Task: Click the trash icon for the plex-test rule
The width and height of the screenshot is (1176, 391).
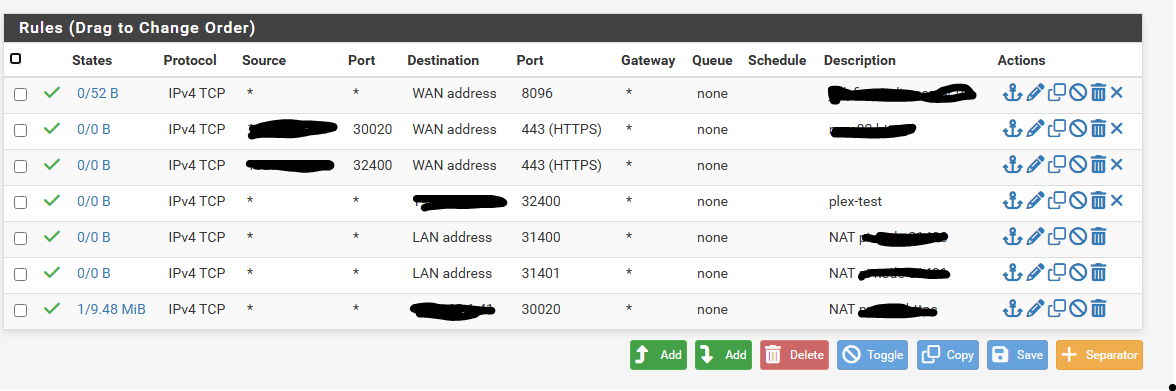Action: click(1098, 201)
